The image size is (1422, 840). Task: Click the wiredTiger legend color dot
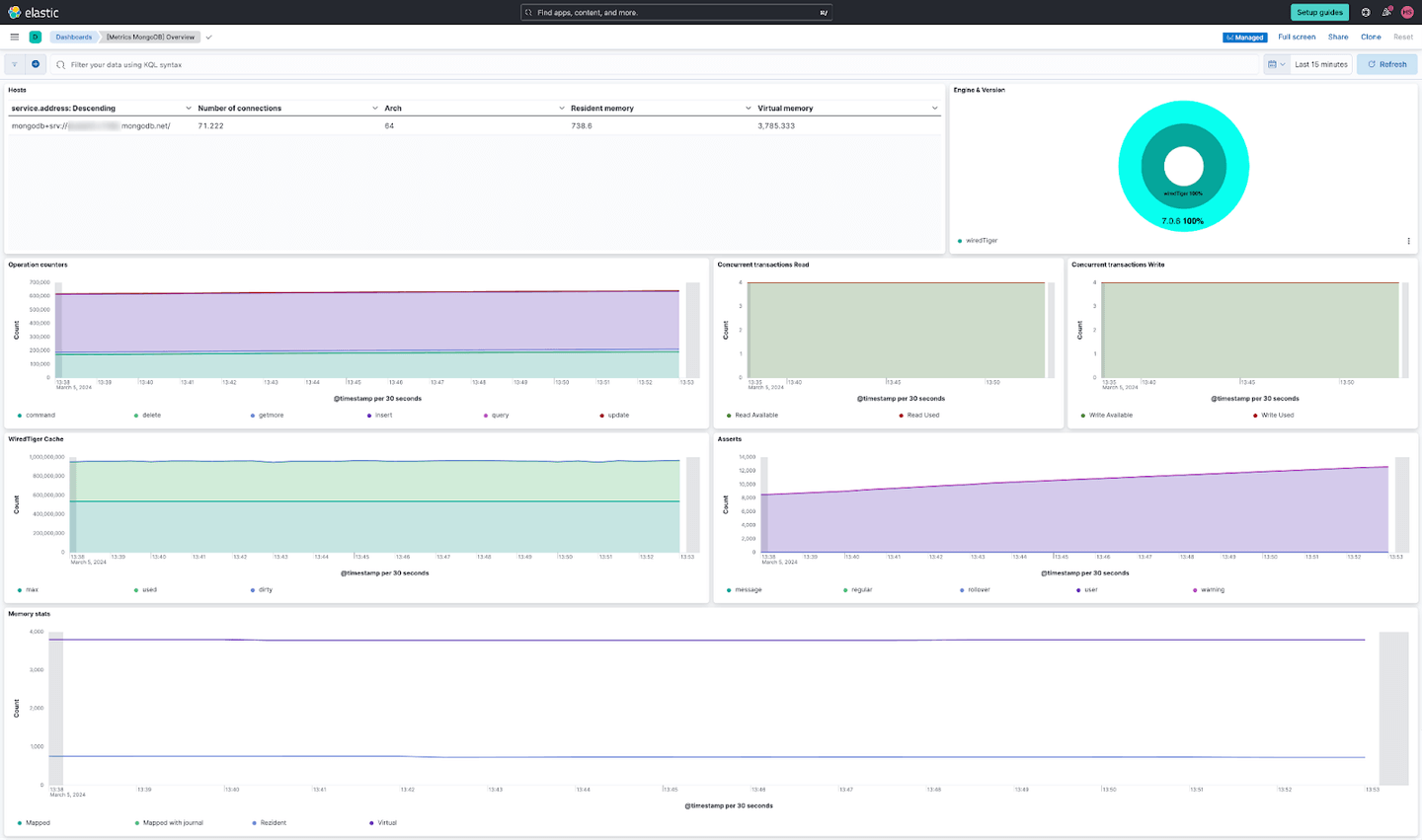(960, 241)
